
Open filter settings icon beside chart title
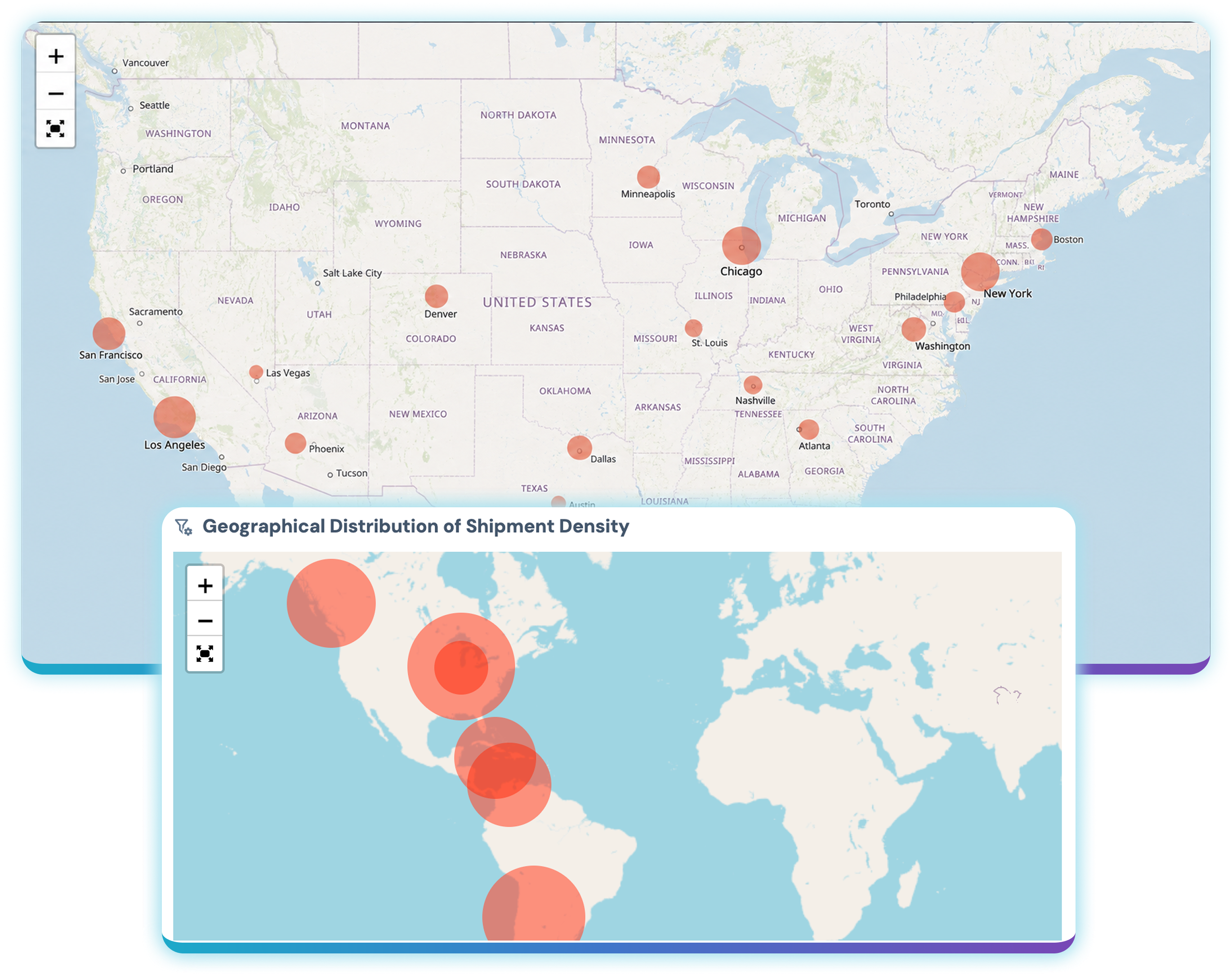click(x=183, y=526)
